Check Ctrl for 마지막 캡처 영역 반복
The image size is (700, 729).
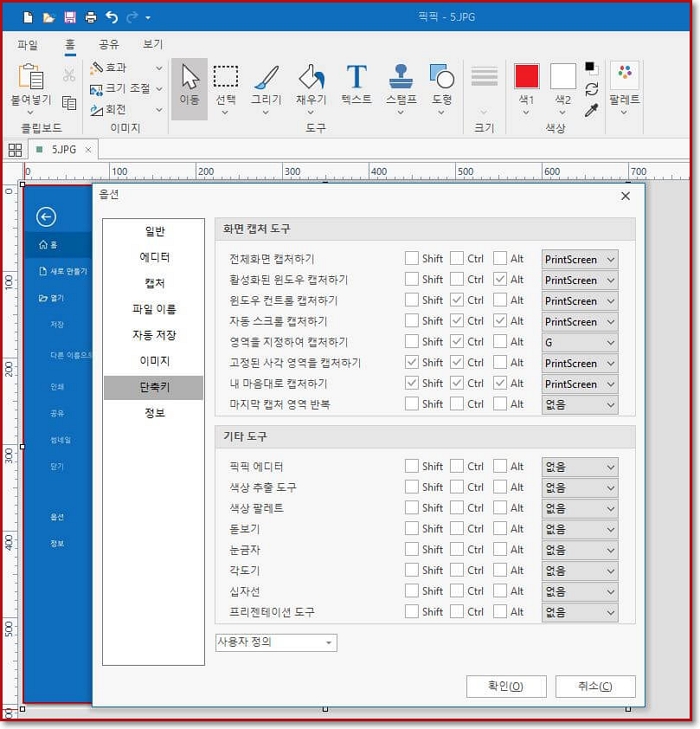(x=457, y=404)
